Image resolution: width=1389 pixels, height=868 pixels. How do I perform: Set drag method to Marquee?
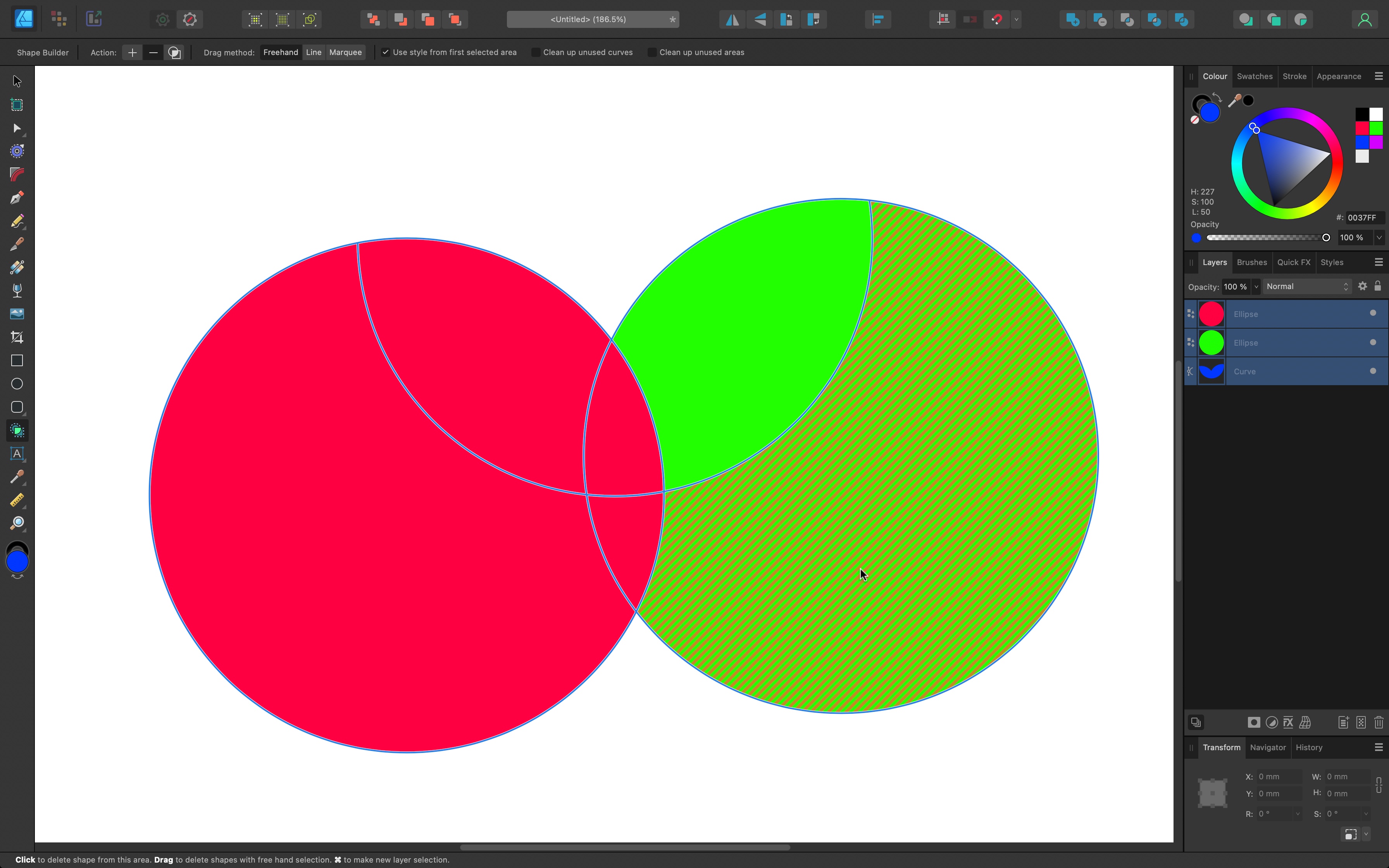[346, 52]
